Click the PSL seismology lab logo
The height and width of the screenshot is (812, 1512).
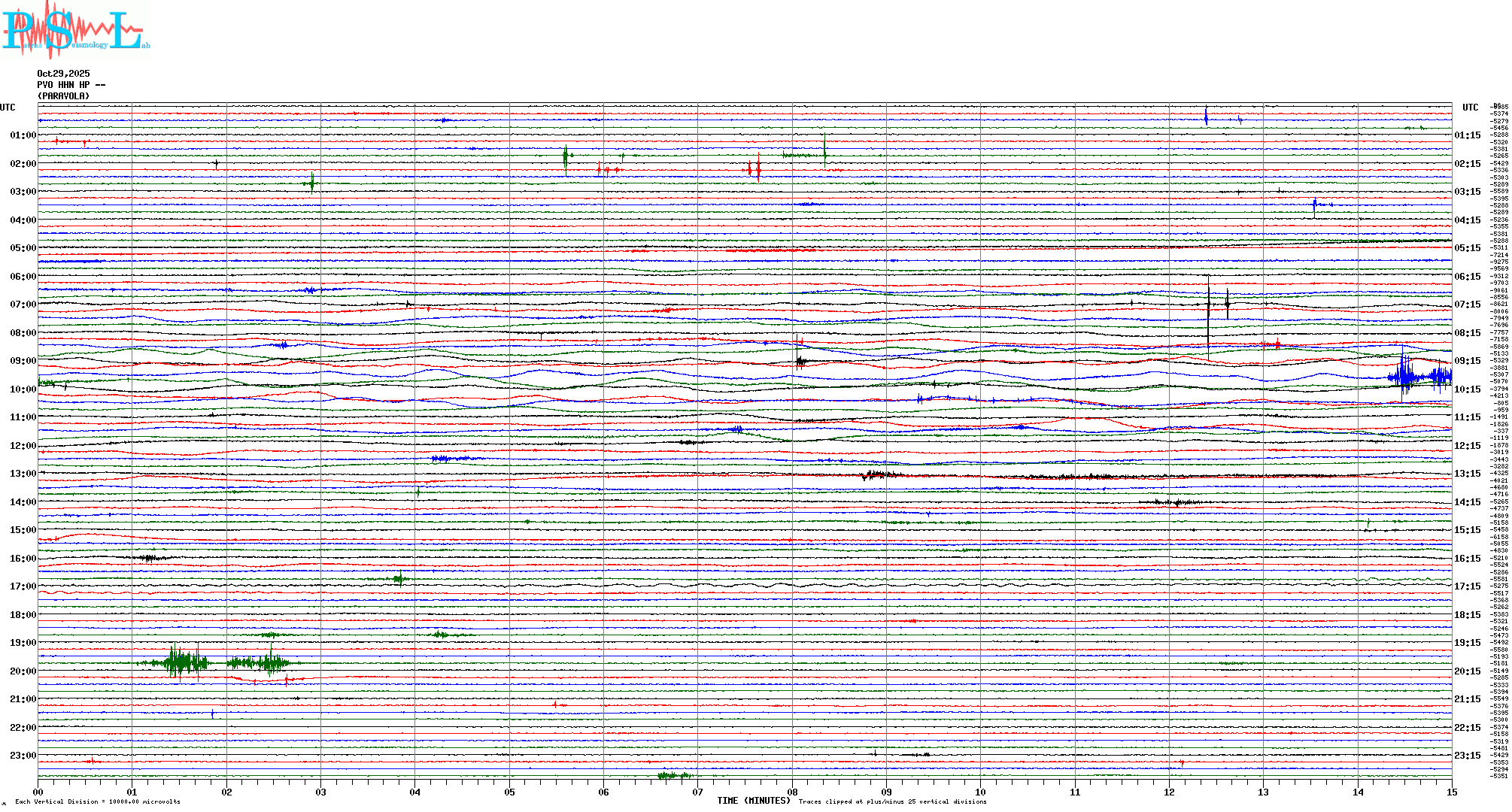pyautogui.click(x=74, y=30)
